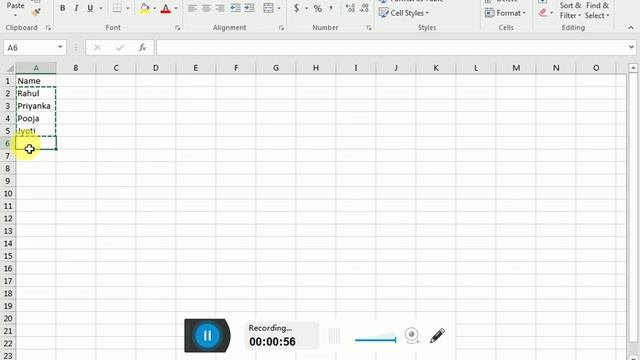Increase decimal places
Image resolution: width=640 pixels, height=360 pixels.
coord(350,8)
